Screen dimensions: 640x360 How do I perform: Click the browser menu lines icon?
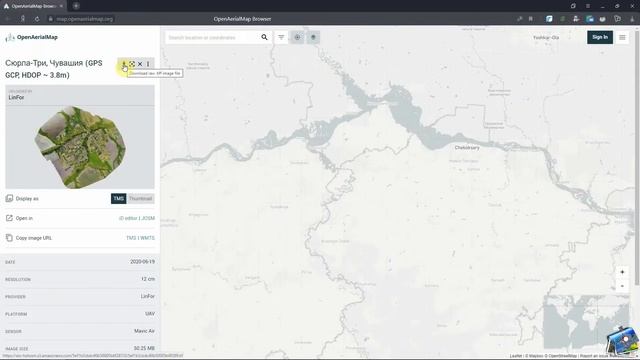(x=588, y=6)
